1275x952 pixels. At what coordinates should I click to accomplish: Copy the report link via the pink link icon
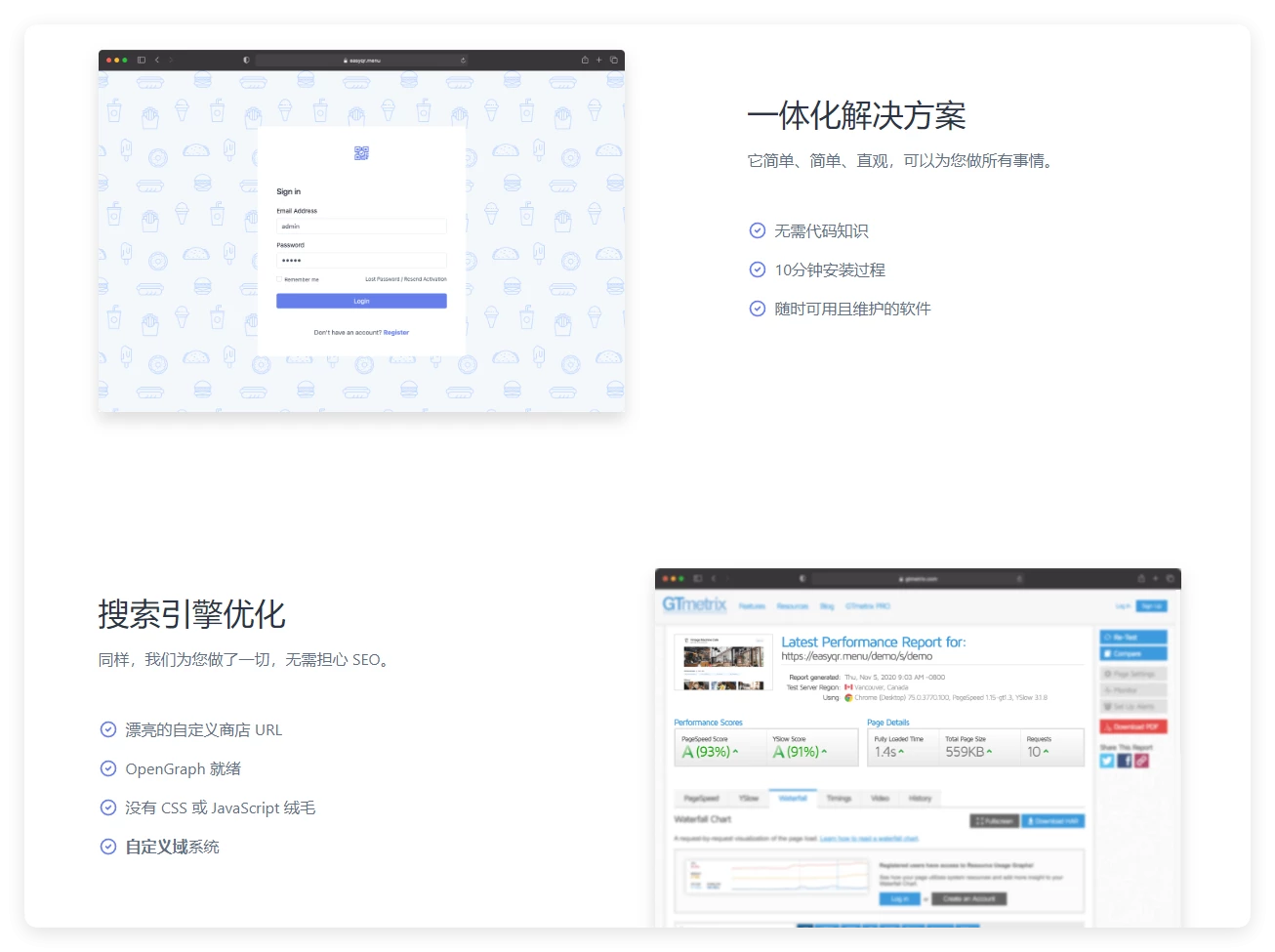coord(1141,761)
